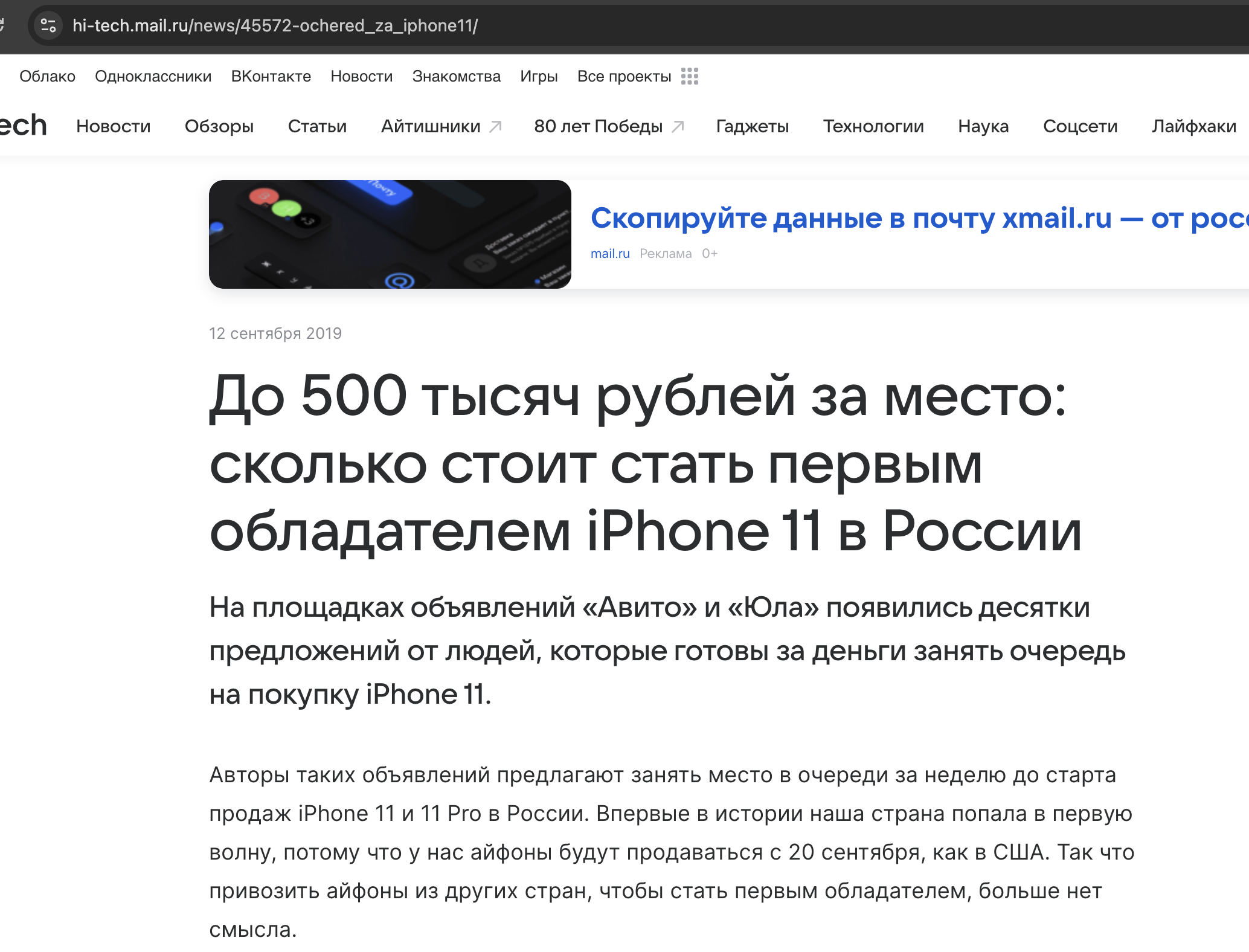Open the Облако link
This screenshot has width=1249, height=952.
click(x=47, y=76)
